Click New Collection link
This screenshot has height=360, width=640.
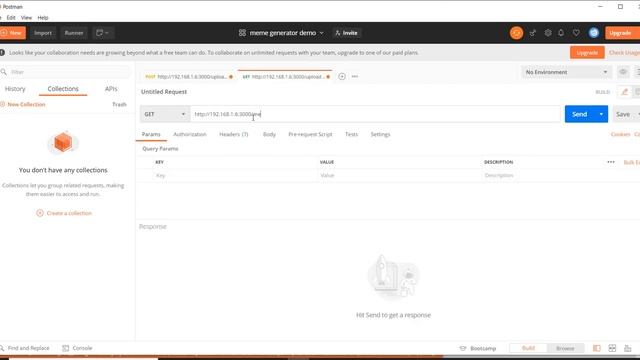[x=23, y=104]
